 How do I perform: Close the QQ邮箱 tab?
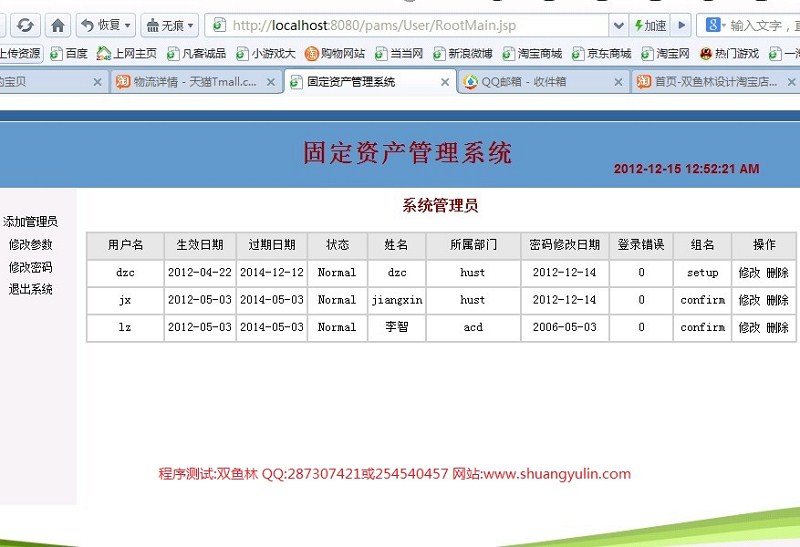[618, 82]
